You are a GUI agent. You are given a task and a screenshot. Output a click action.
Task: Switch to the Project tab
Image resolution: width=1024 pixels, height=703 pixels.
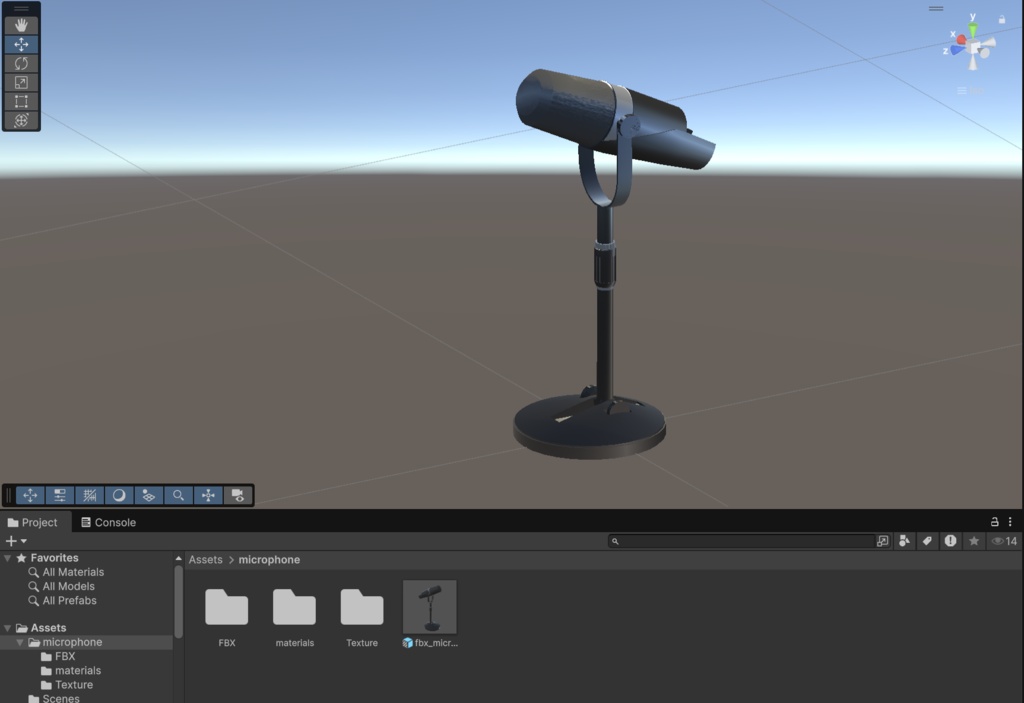point(33,523)
